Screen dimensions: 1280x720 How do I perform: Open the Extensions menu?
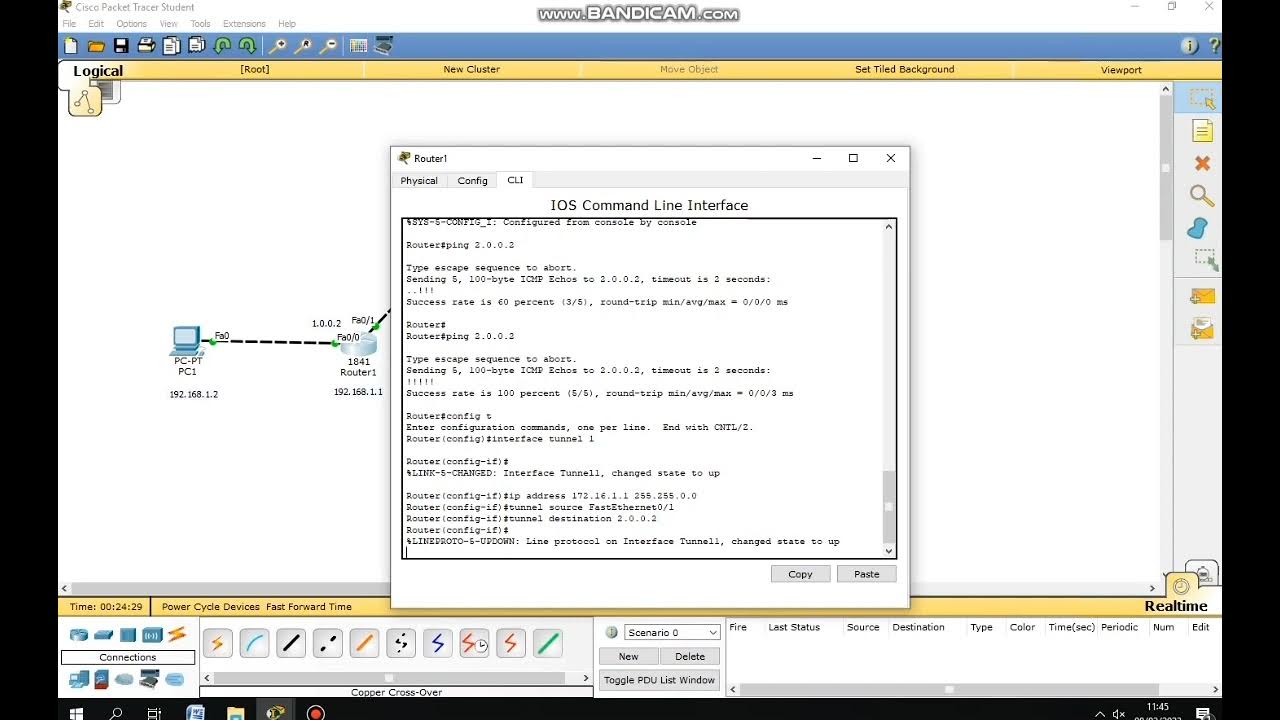pos(244,24)
